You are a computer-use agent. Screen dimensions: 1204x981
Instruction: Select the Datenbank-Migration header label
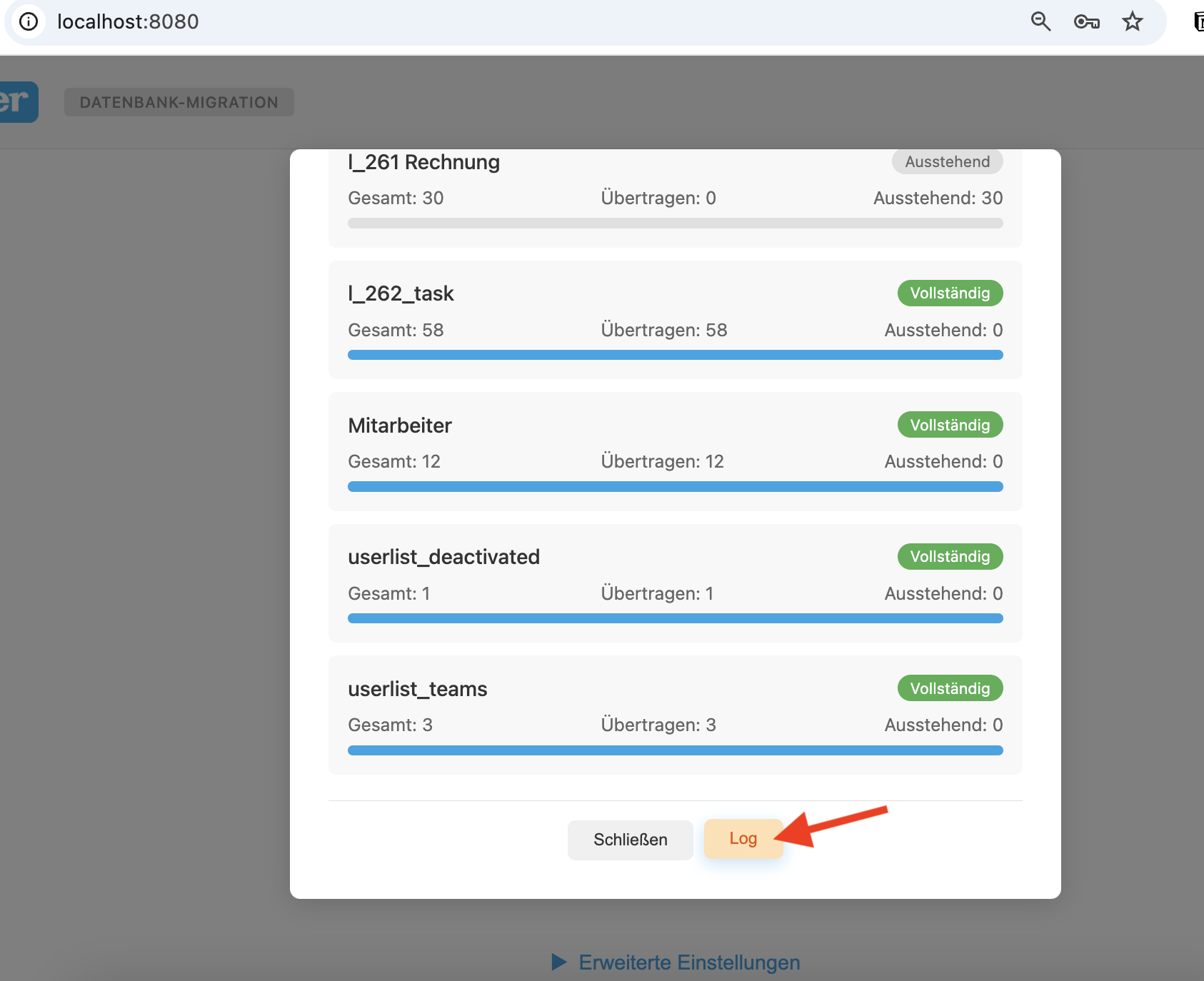tap(179, 102)
